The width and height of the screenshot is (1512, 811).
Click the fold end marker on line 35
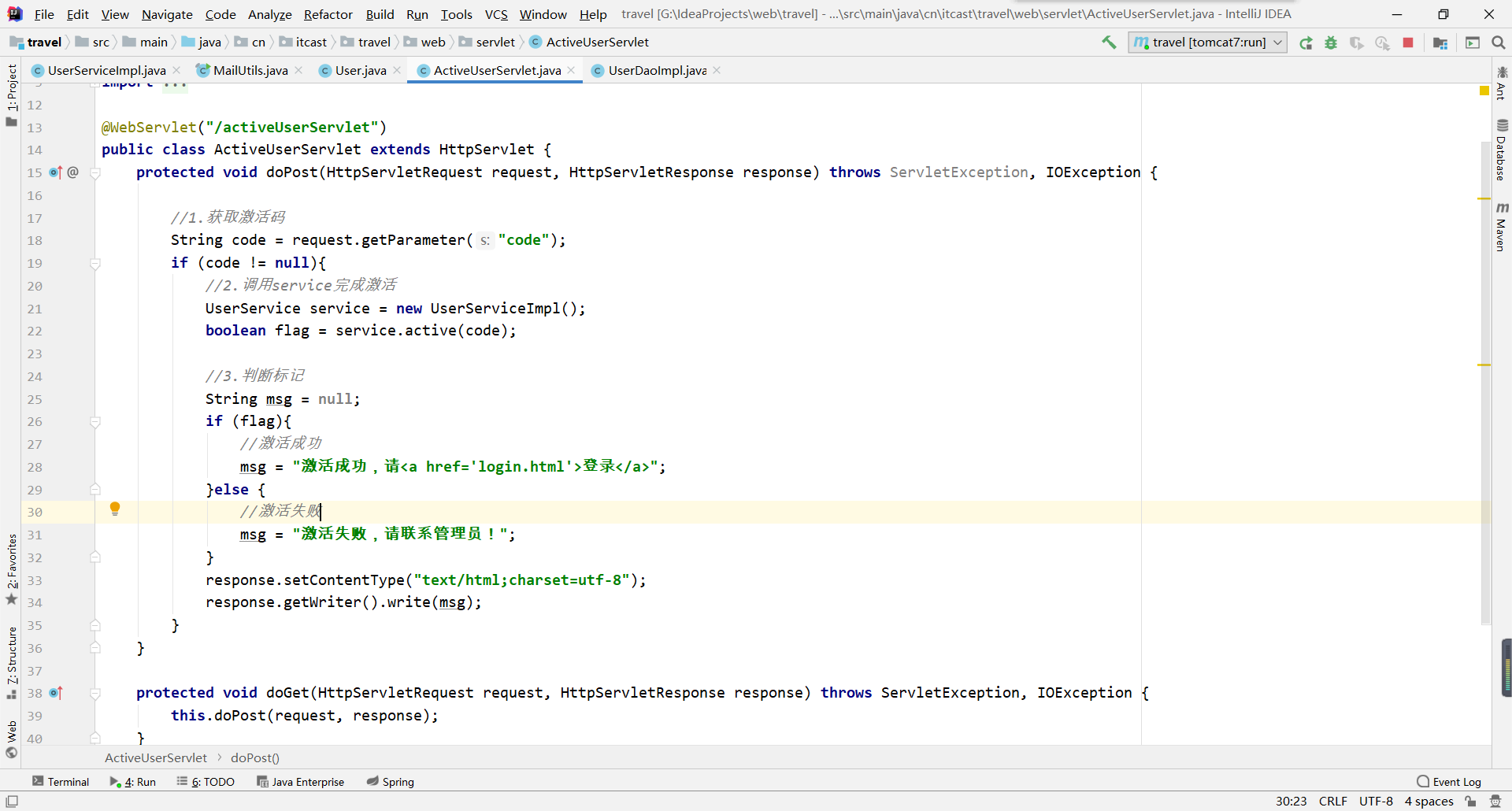point(95,626)
